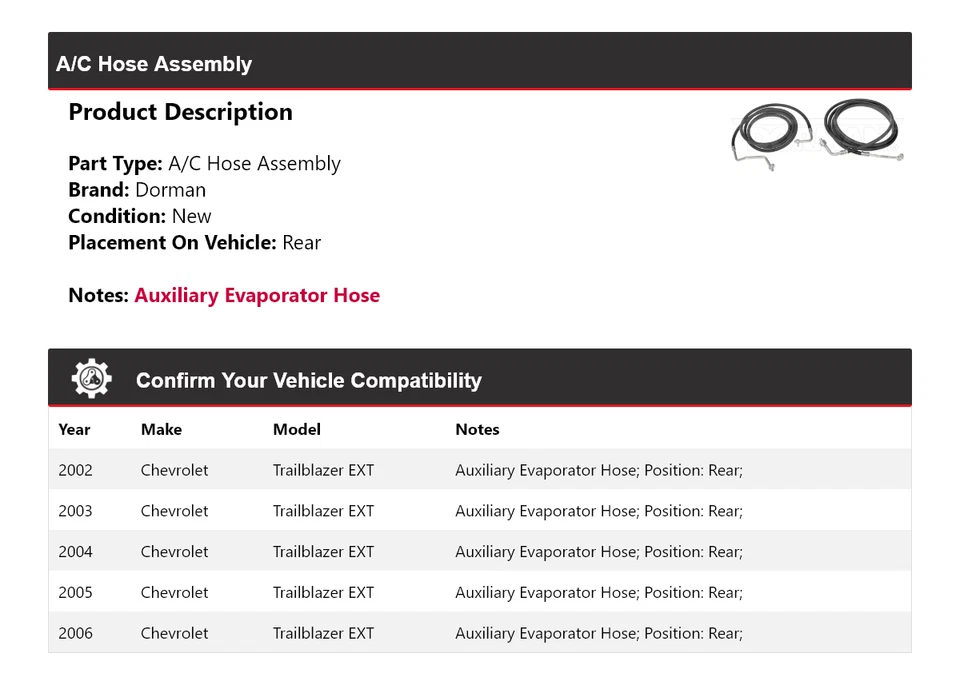The height and width of the screenshot is (685, 960).
Task: Click Chevrolet in the 2006 row
Action: (174, 633)
